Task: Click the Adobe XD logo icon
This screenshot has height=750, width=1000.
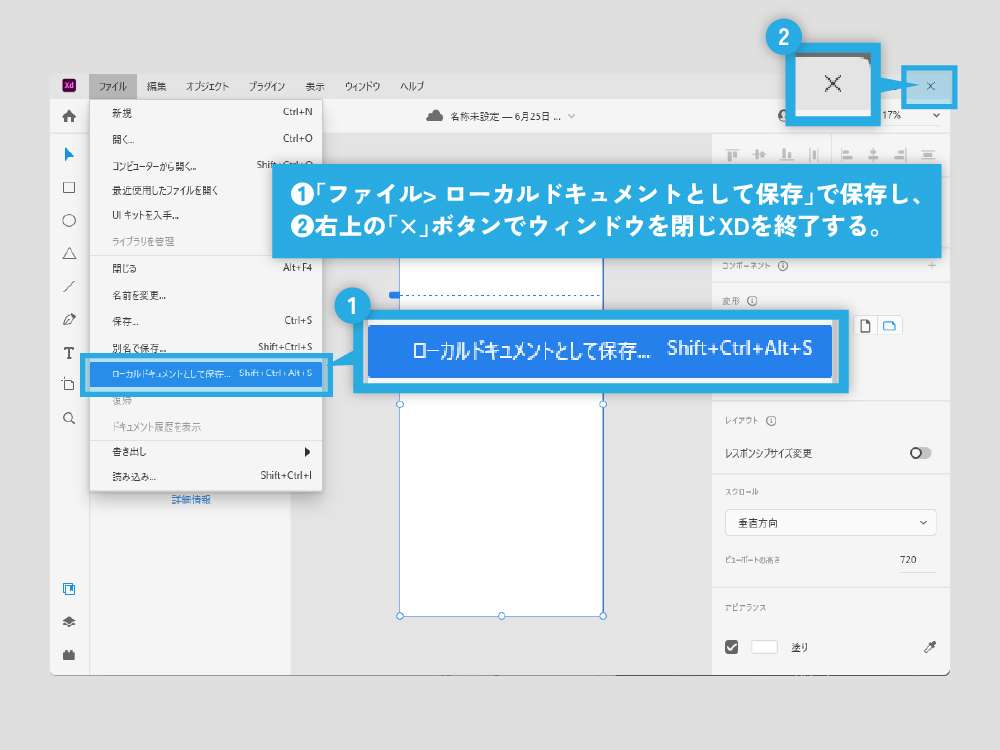Action: tap(69, 85)
